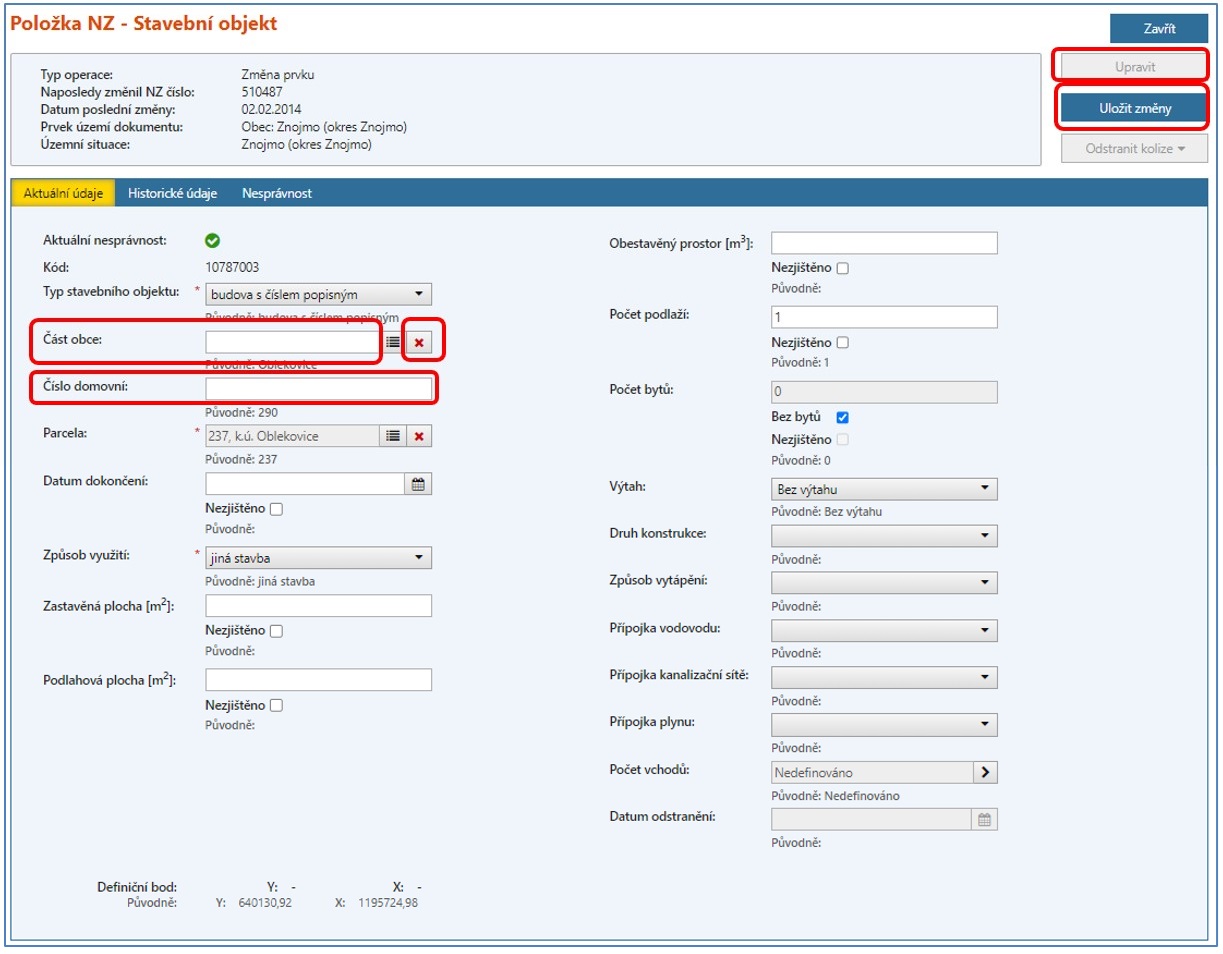The image size is (1223, 954).
Task: Switch to Historické údaje tab
Action: [x=172, y=194]
